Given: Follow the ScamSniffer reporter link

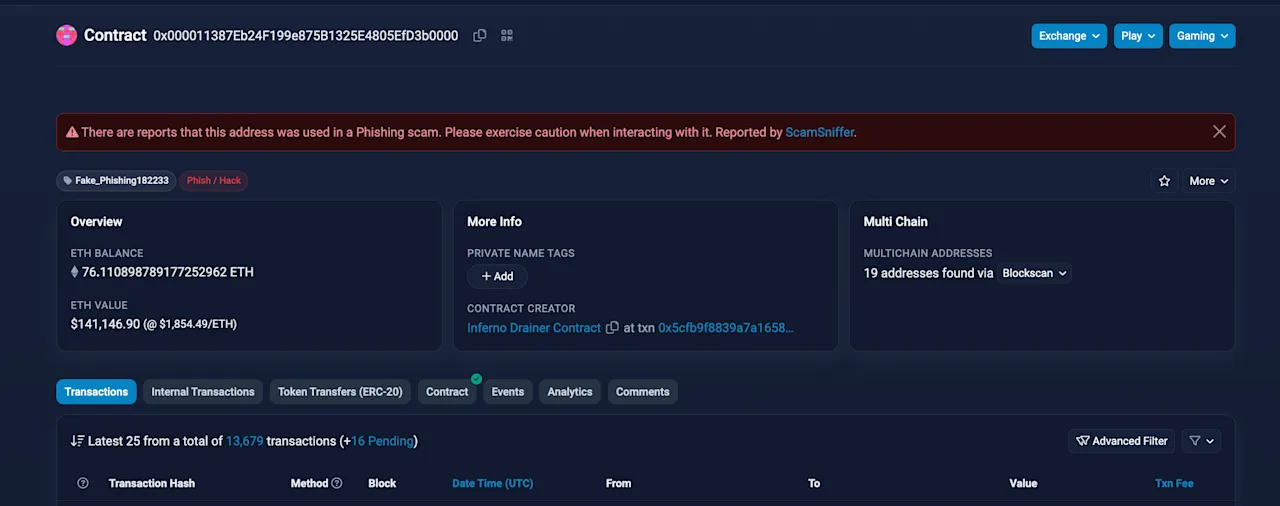Looking at the screenshot, I should [820, 132].
